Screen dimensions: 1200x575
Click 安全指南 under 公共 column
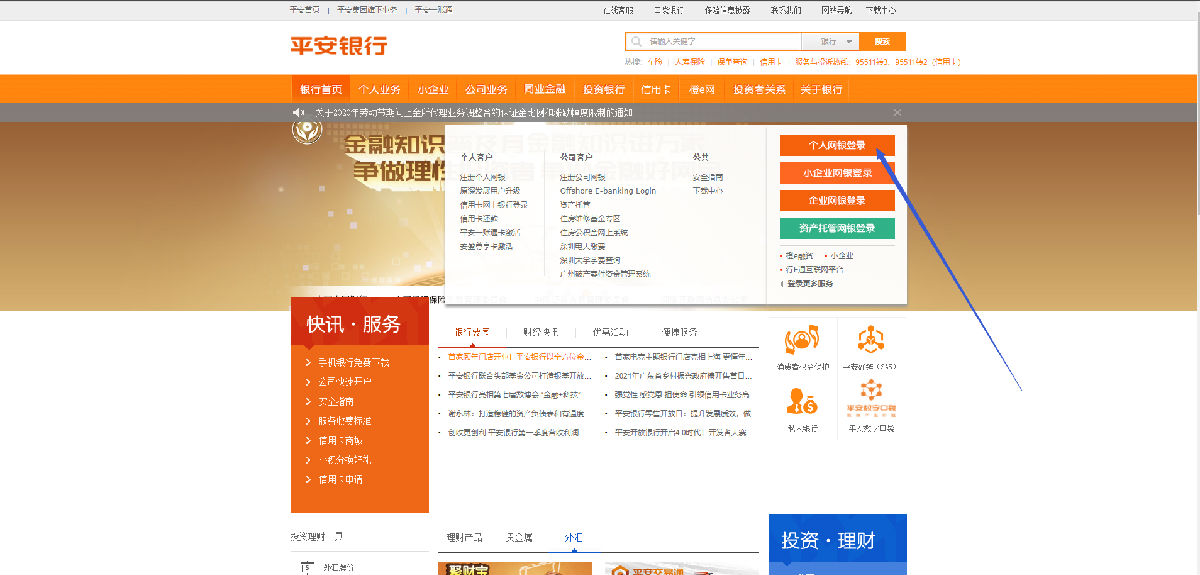pos(708,177)
